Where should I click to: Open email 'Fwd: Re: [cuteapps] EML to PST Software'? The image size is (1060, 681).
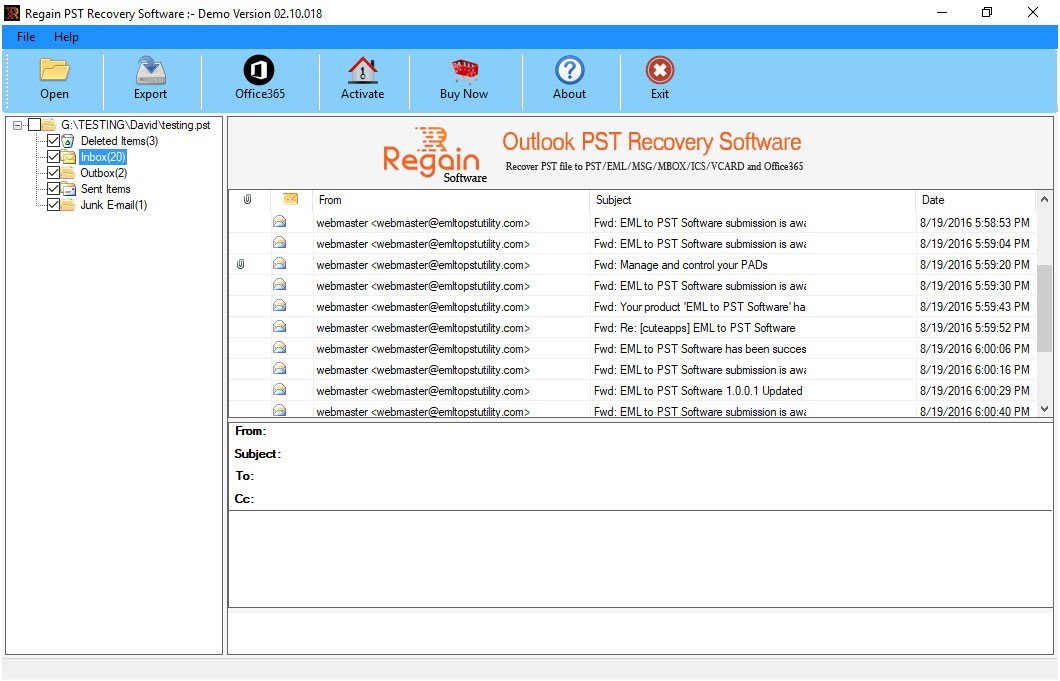pos(694,328)
